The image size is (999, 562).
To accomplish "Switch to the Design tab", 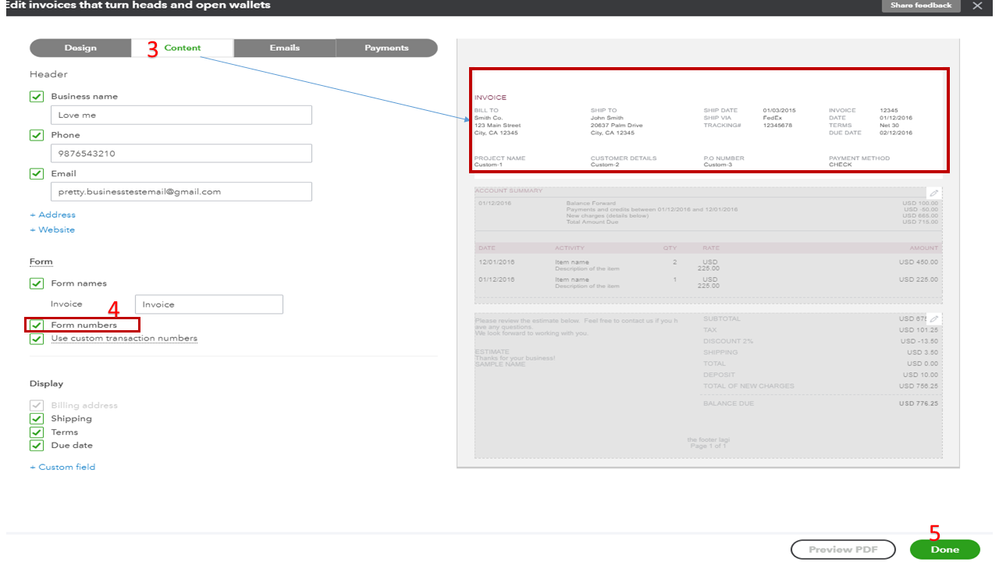I will click(x=80, y=48).
